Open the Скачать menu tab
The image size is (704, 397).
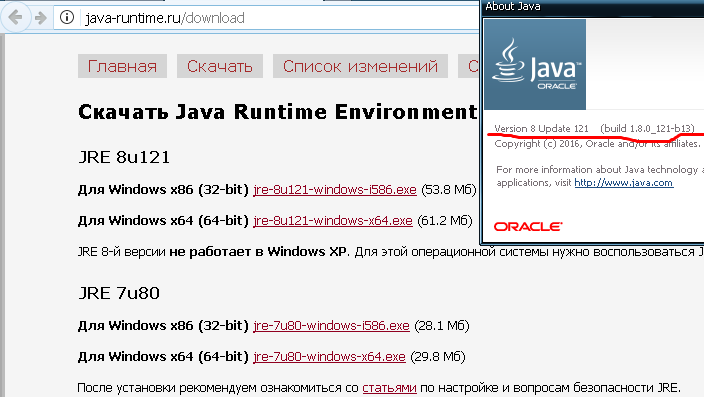point(220,66)
